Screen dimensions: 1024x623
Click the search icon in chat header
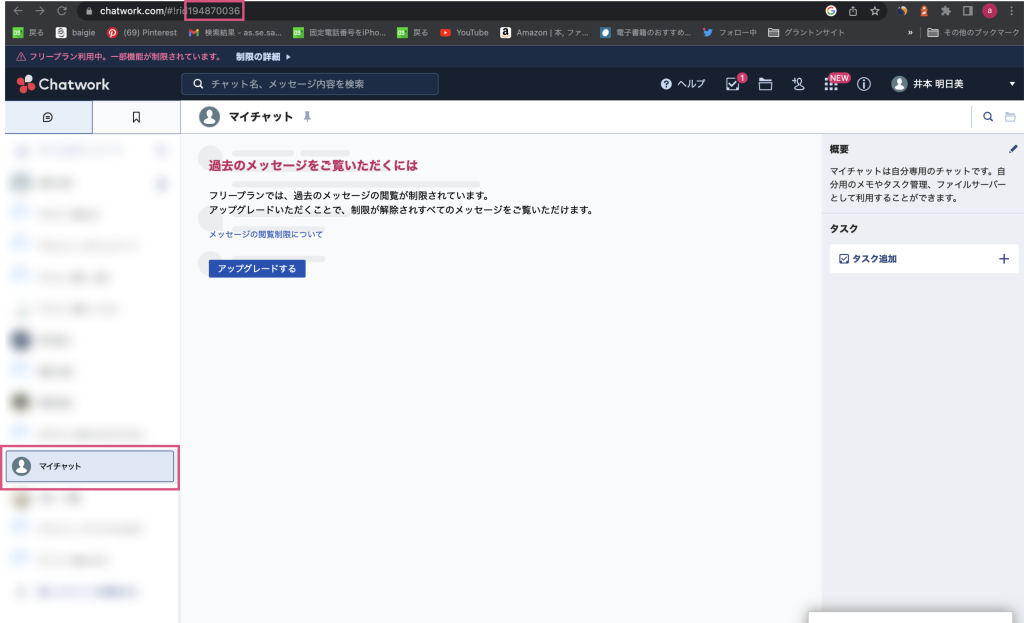pyautogui.click(x=988, y=117)
